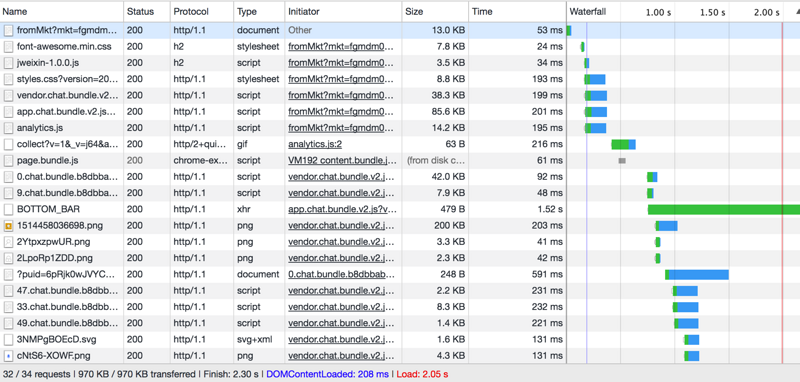The width and height of the screenshot is (800, 382).
Task: Open initiator link analytics.js:2
Action: click(315, 144)
